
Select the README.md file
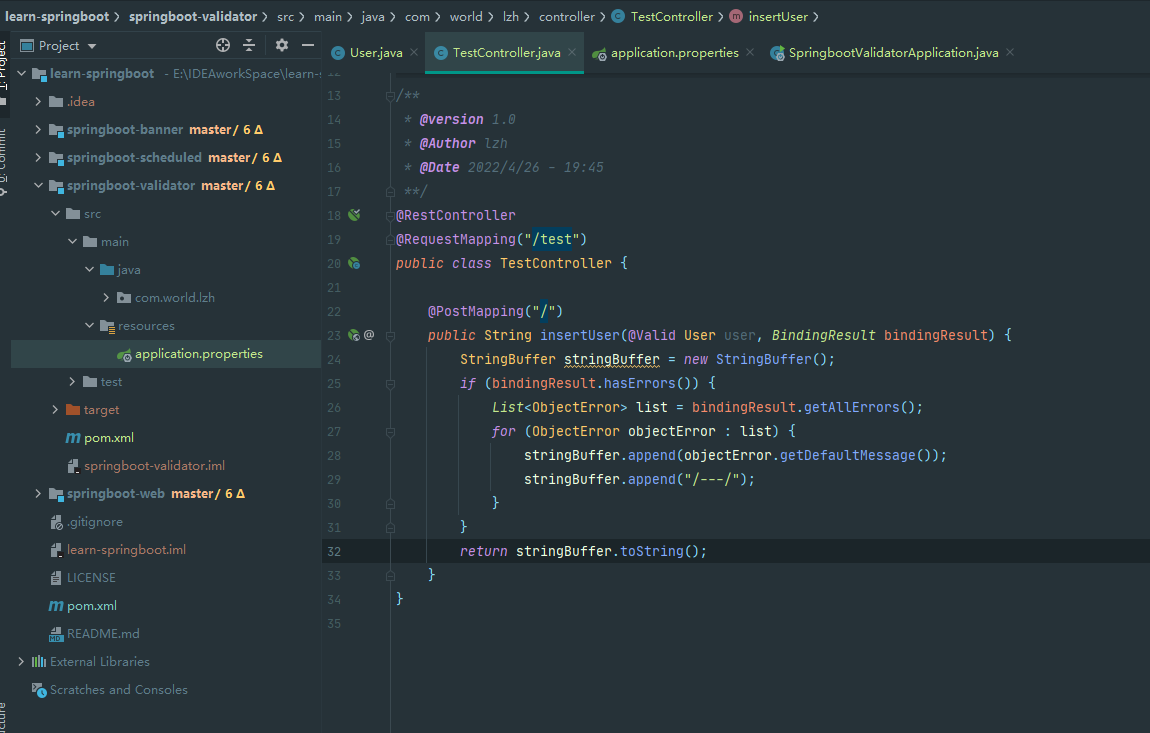tap(103, 634)
